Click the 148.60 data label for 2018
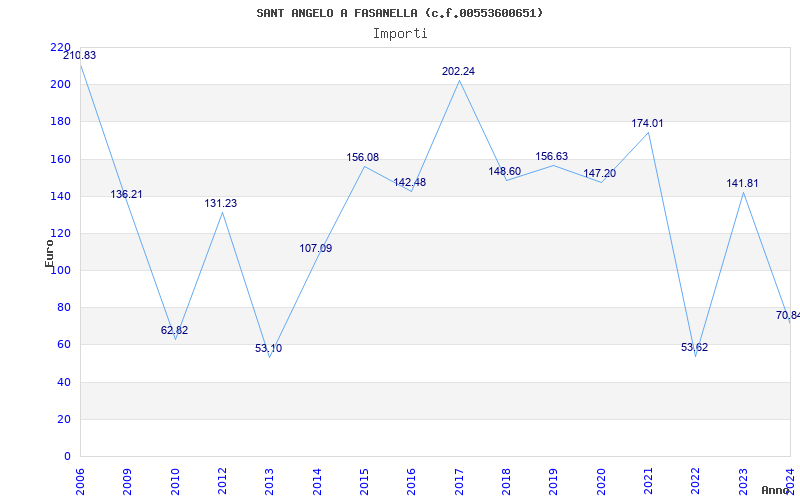The image size is (800, 500). pos(505,171)
